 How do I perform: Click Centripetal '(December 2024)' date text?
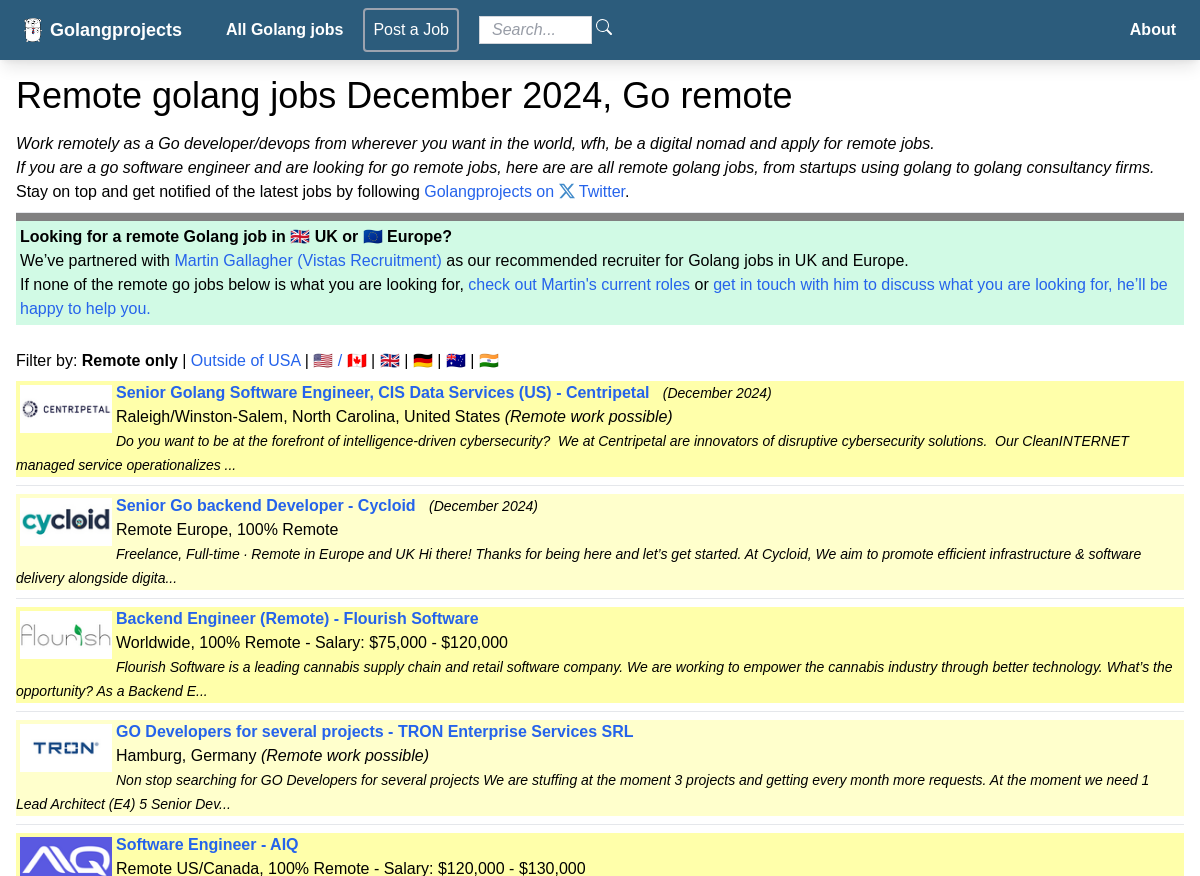tap(717, 393)
